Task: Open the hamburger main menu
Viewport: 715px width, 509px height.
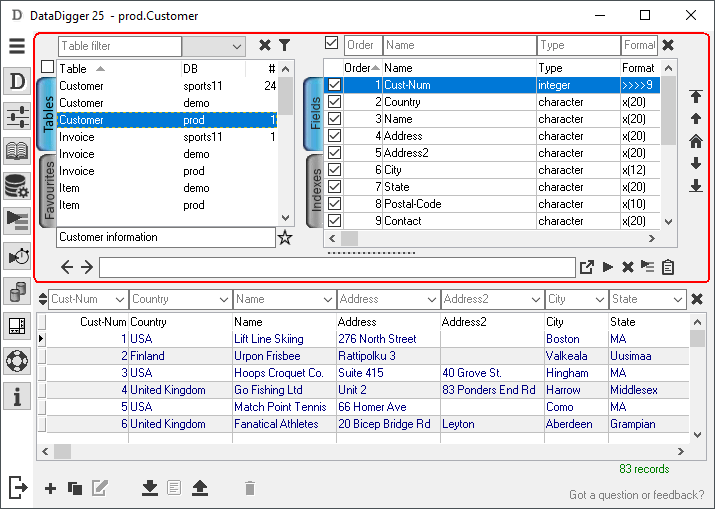Action: coord(17,46)
